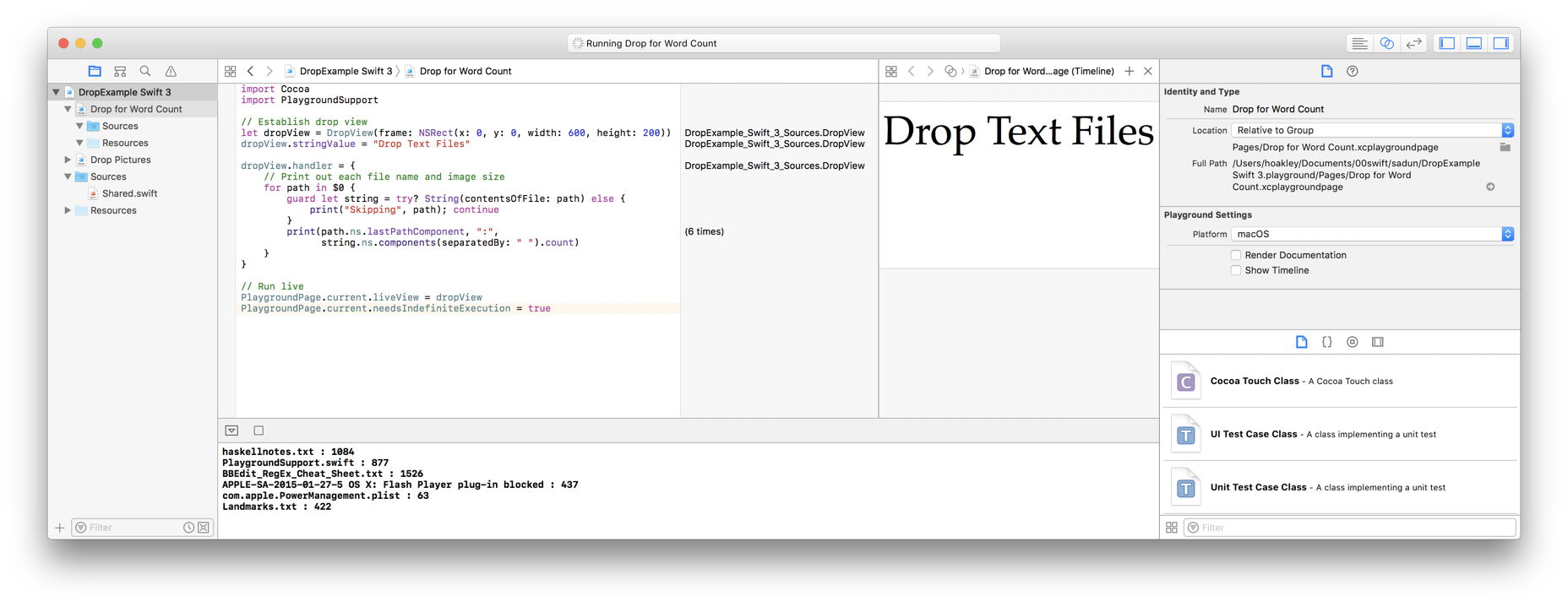The height and width of the screenshot is (607, 1568).
Task: Open the Symbol navigator icon
Action: [120, 71]
